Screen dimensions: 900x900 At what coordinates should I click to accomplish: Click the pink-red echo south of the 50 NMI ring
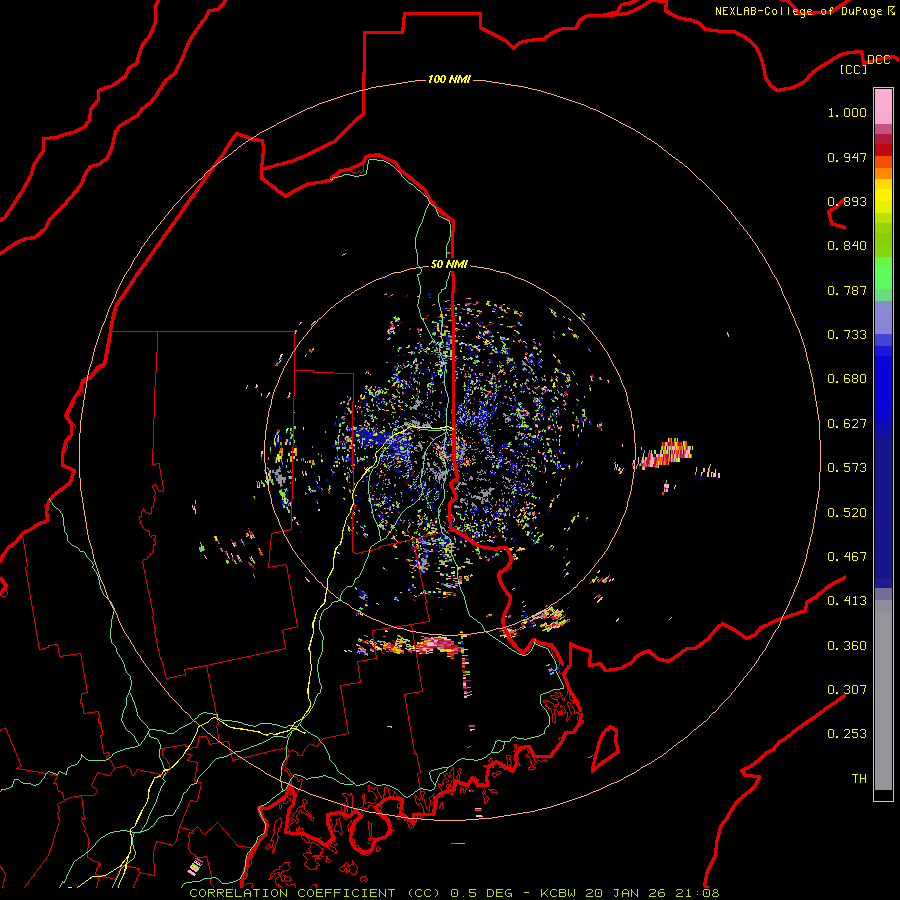click(x=436, y=646)
